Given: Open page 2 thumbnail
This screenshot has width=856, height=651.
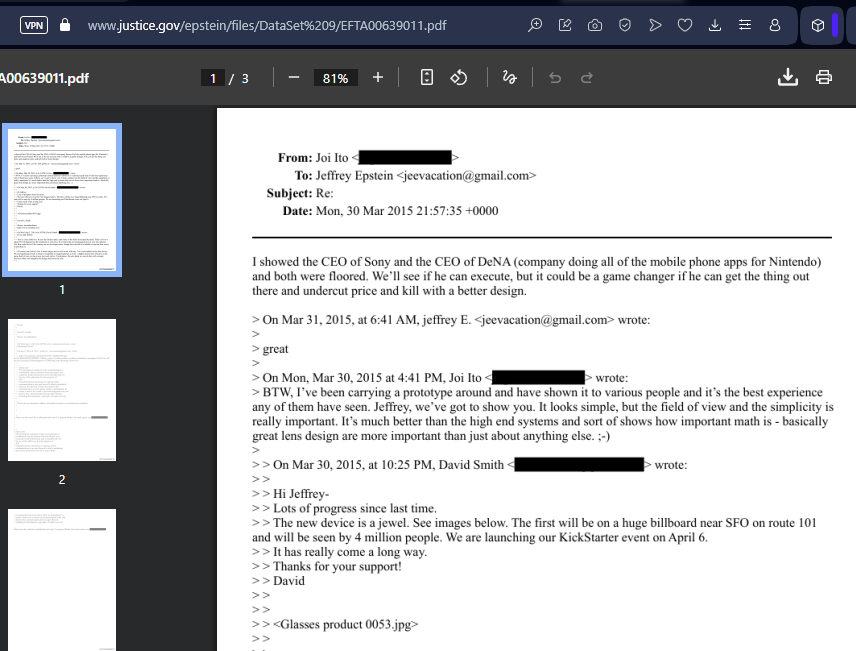Looking at the screenshot, I should point(62,390).
